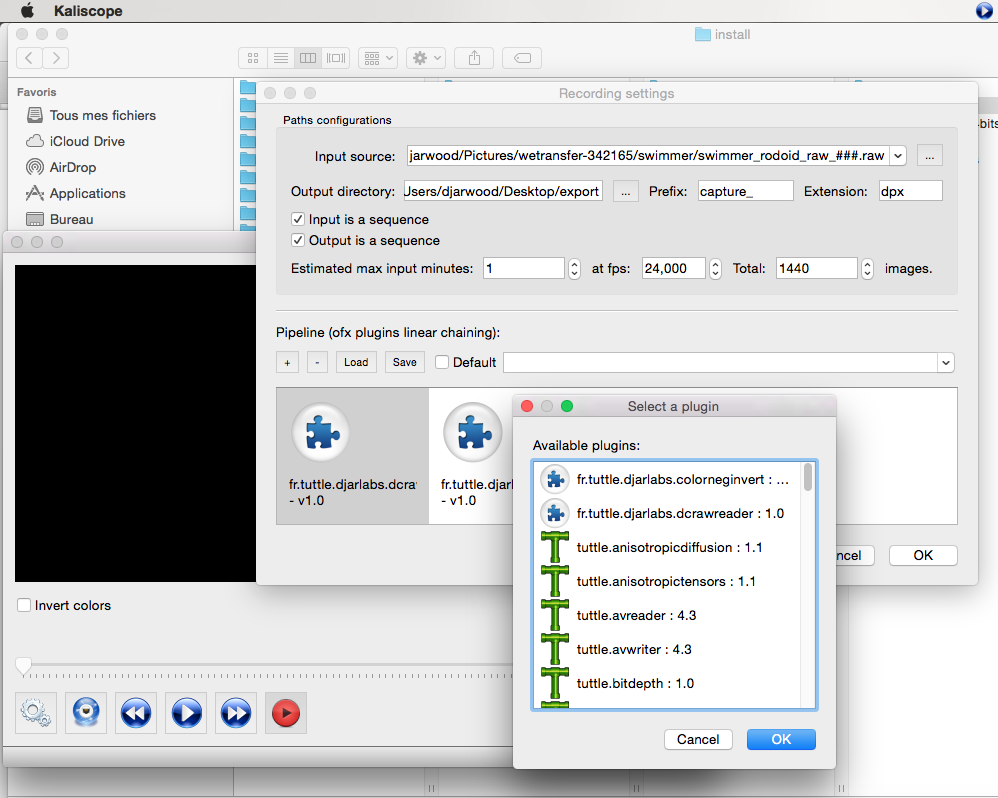Image resolution: width=998 pixels, height=798 pixels.
Task: Browse for input source file
Action: (929, 156)
